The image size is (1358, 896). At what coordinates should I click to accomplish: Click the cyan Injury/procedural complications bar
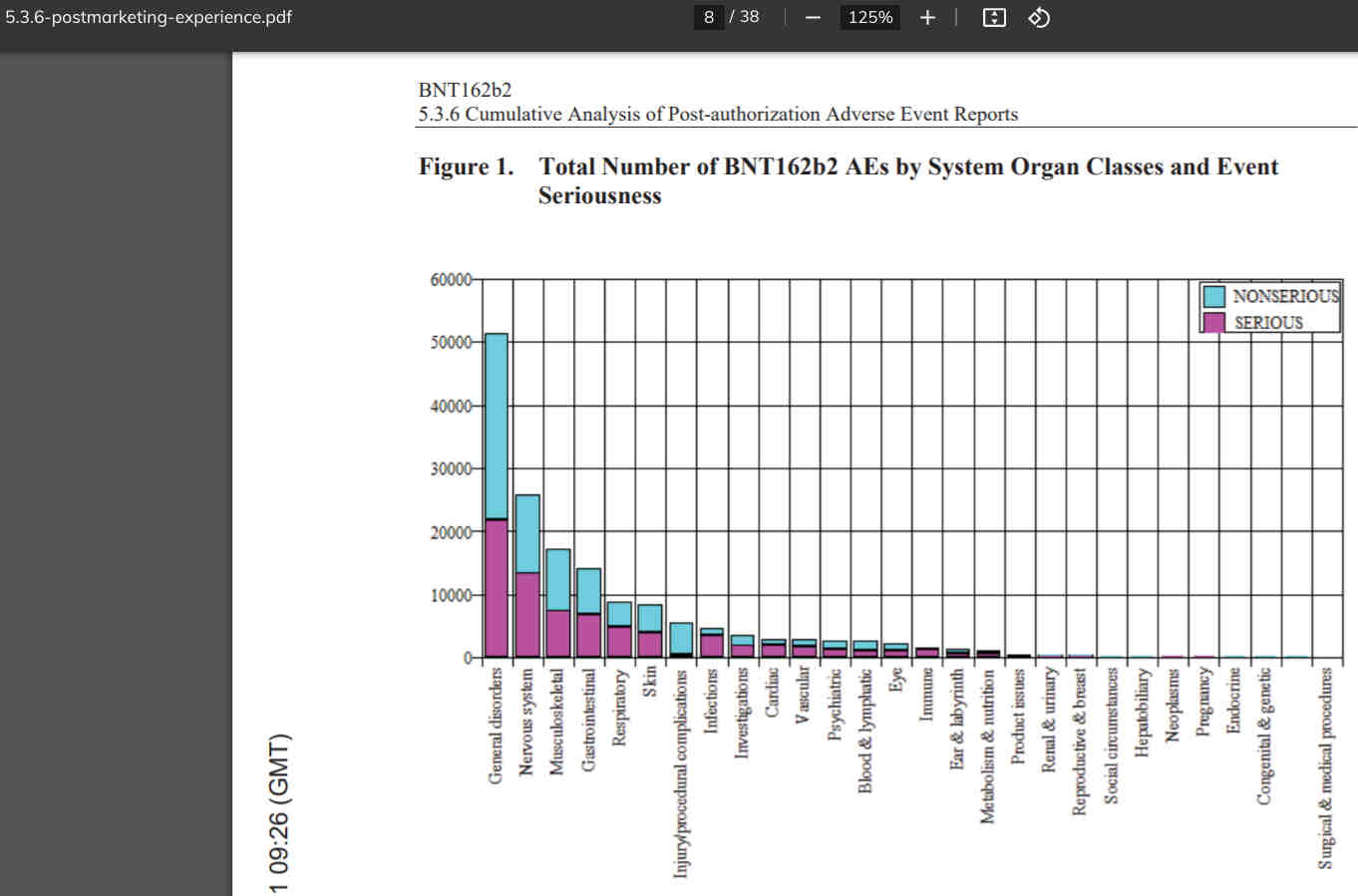coord(681,638)
